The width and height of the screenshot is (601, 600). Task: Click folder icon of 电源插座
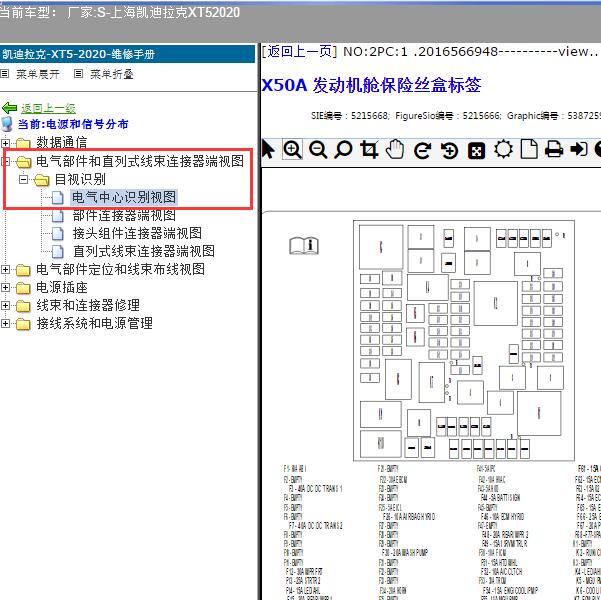pyautogui.click(x=23, y=288)
